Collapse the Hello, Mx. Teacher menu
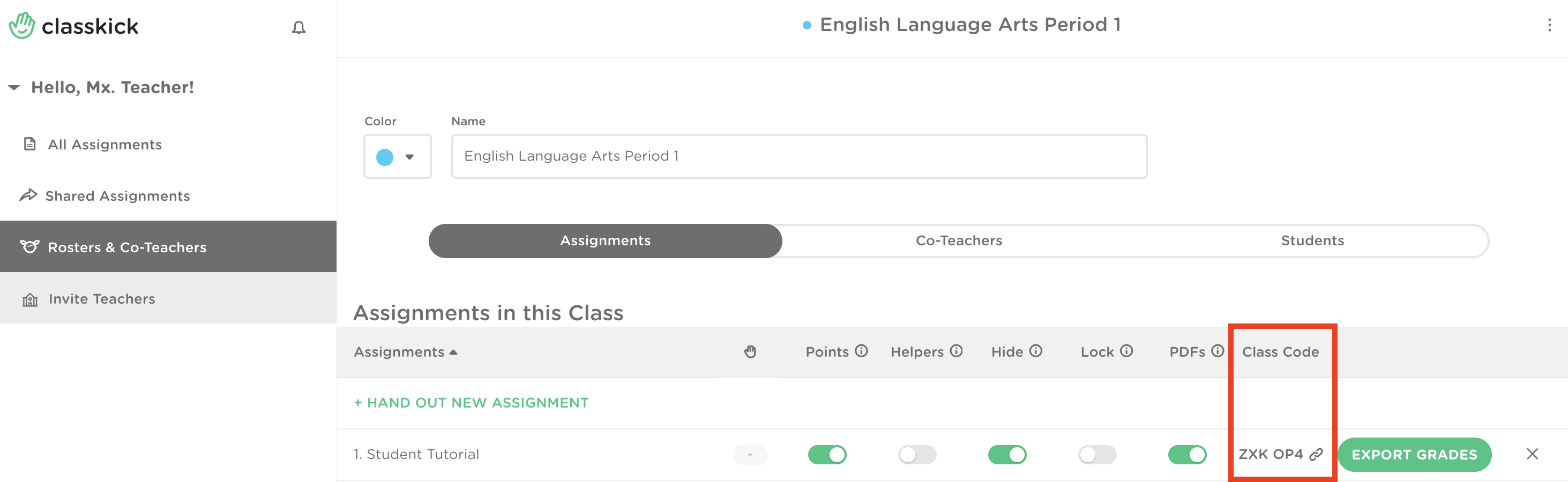Image resolution: width=1568 pixels, height=482 pixels. pyautogui.click(x=14, y=88)
